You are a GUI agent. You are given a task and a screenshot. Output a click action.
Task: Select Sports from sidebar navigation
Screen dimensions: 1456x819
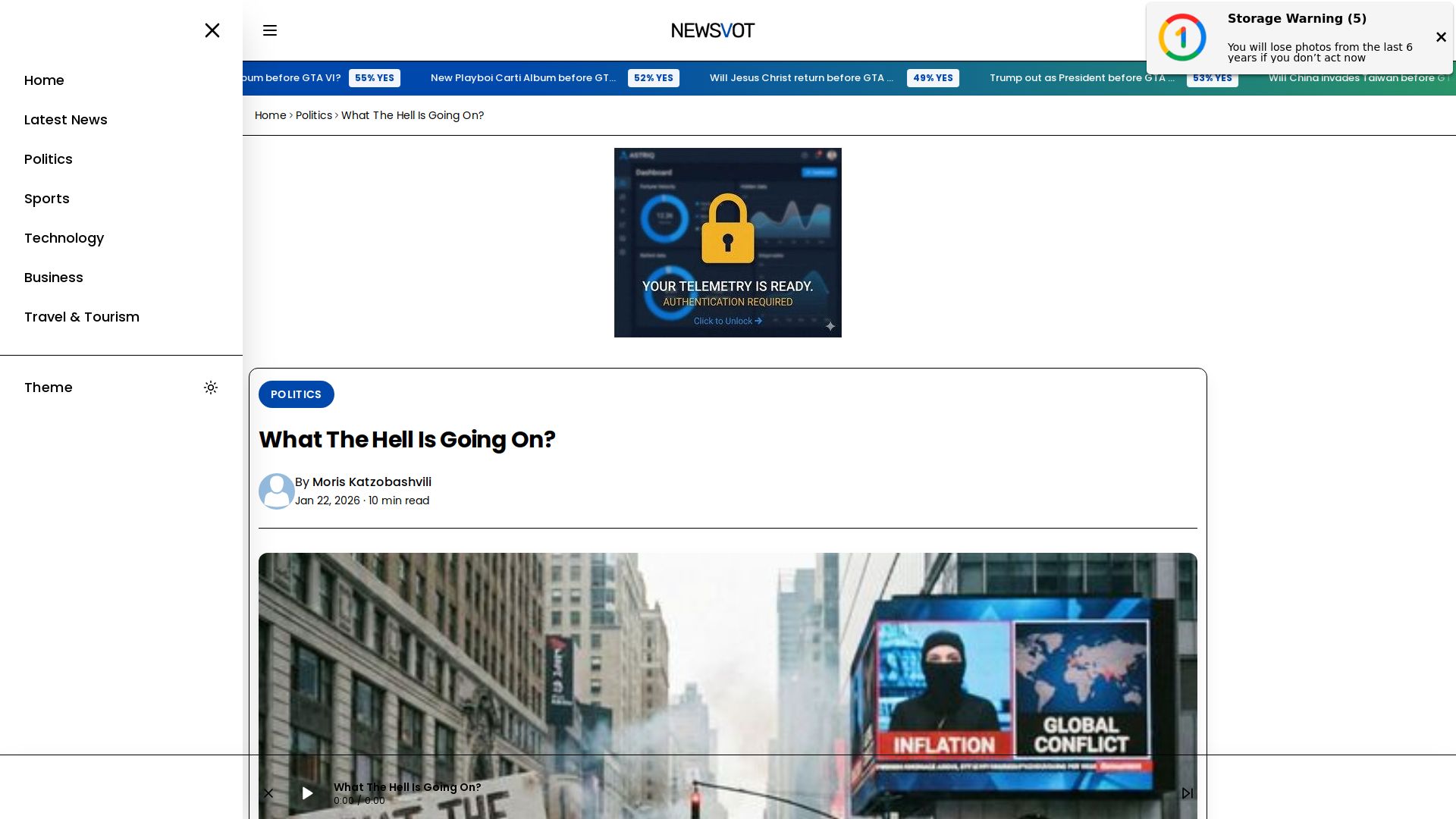pyautogui.click(x=47, y=199)
